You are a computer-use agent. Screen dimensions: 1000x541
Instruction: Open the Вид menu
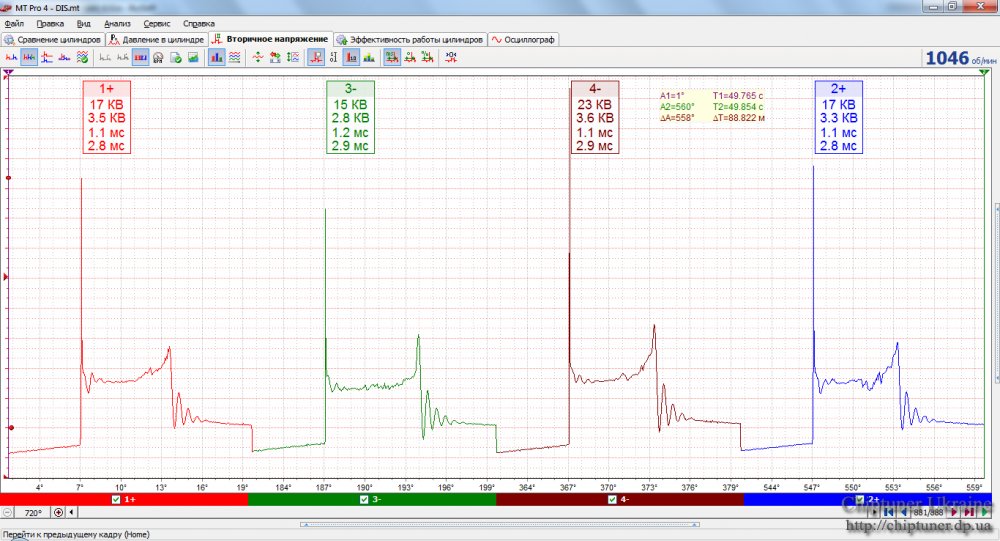point(84,23)
